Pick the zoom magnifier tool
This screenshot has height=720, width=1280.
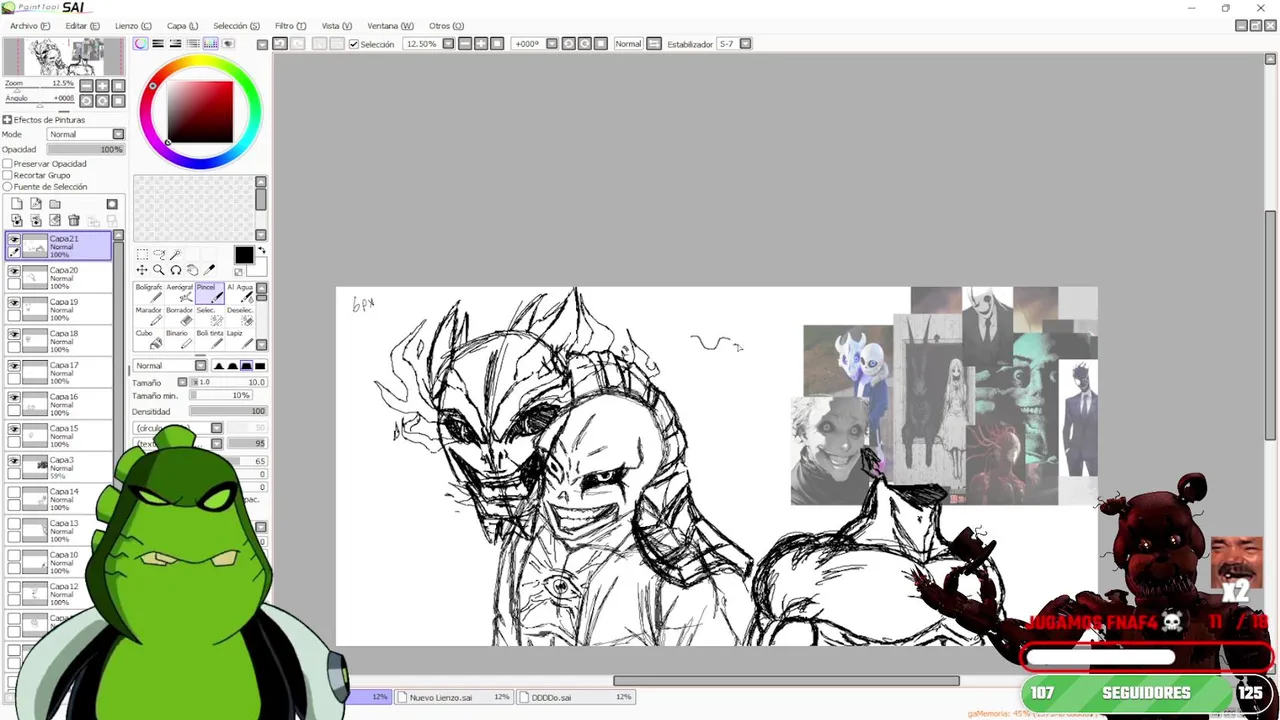click(159, 270)
